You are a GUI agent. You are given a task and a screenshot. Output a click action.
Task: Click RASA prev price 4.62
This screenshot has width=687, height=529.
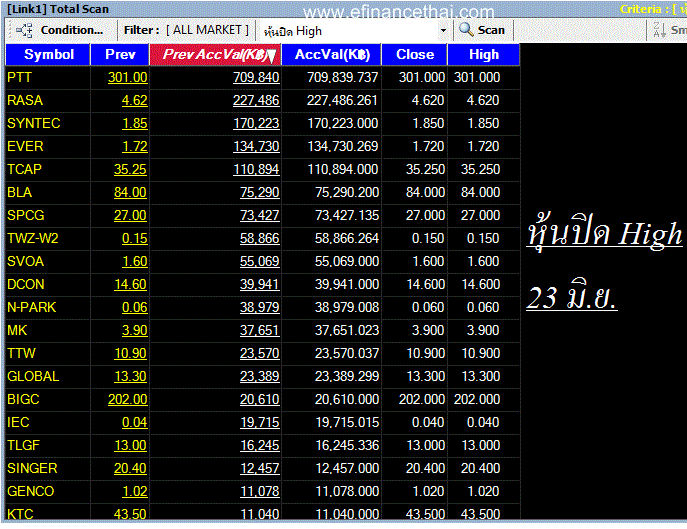point(135,100)
